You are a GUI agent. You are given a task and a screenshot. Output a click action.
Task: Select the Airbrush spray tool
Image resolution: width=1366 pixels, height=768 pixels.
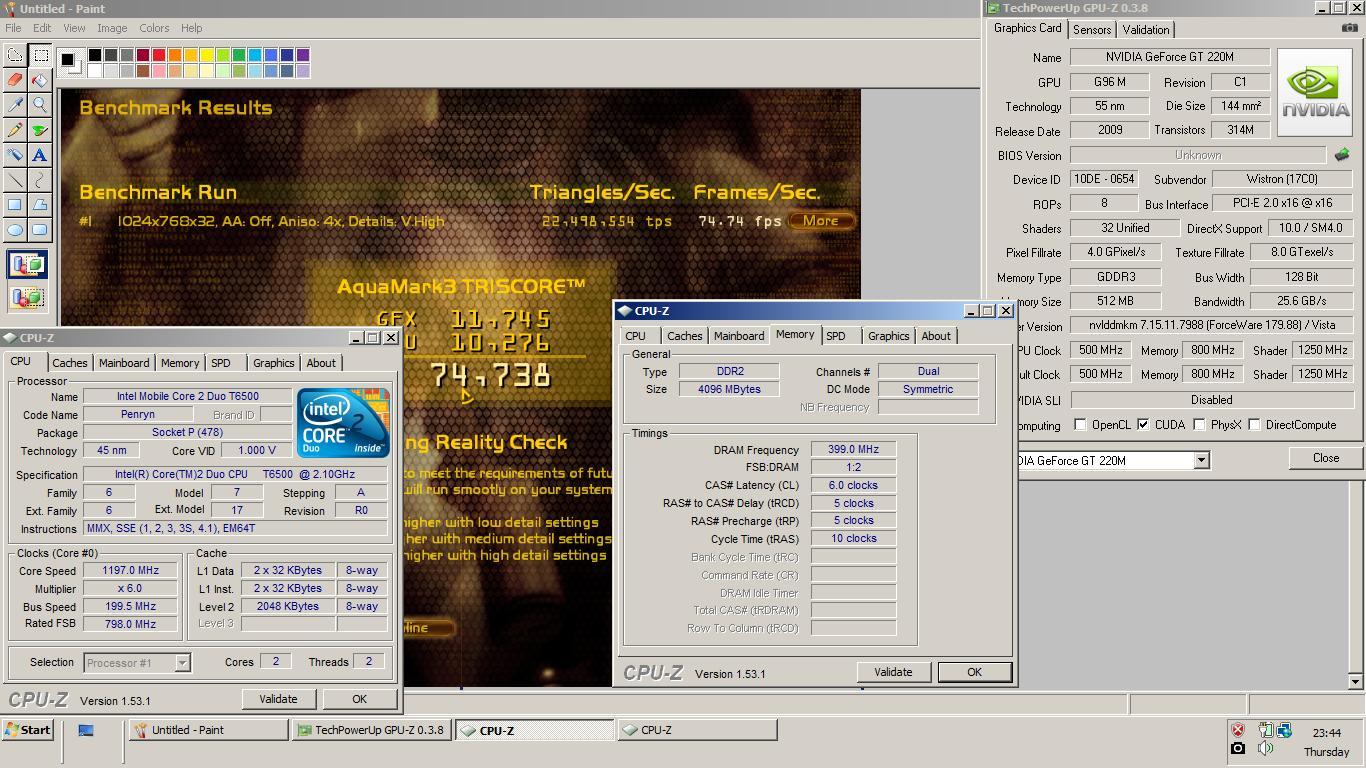(15, 155)
